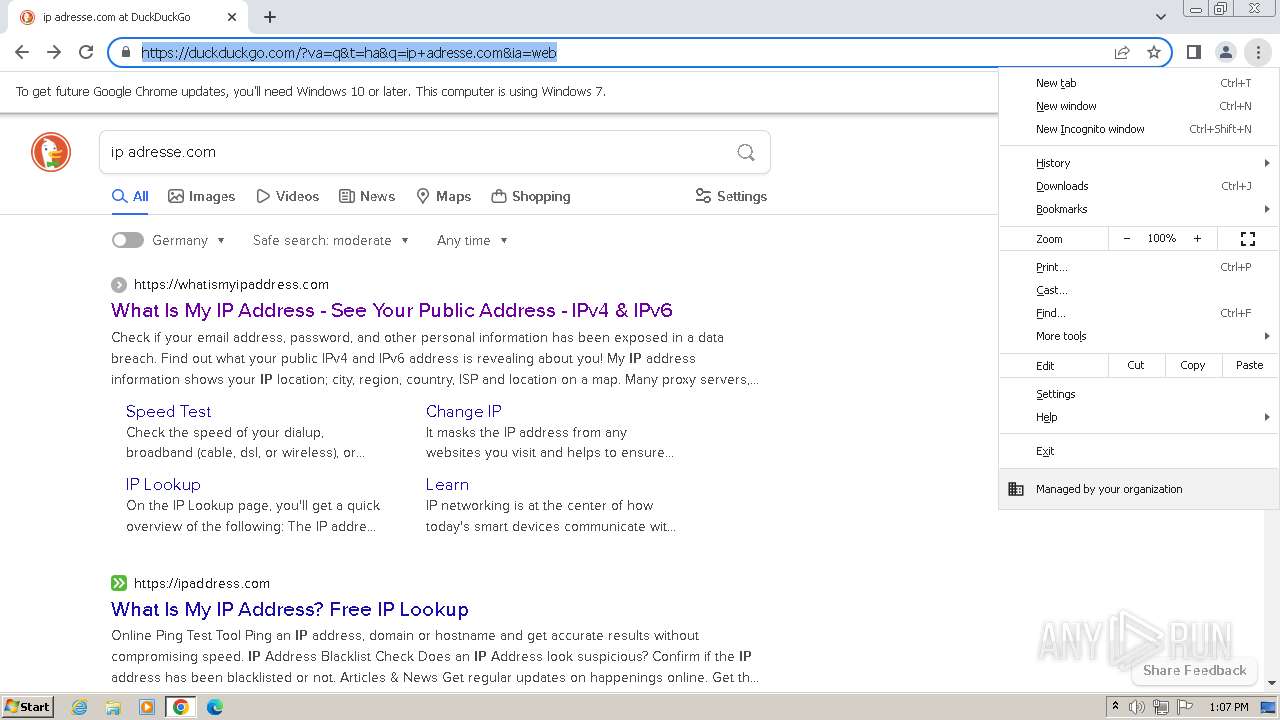Screen dimensions: 1280x720
Task: Click the share page icon in address bar
Action: tap(1122, 52)
